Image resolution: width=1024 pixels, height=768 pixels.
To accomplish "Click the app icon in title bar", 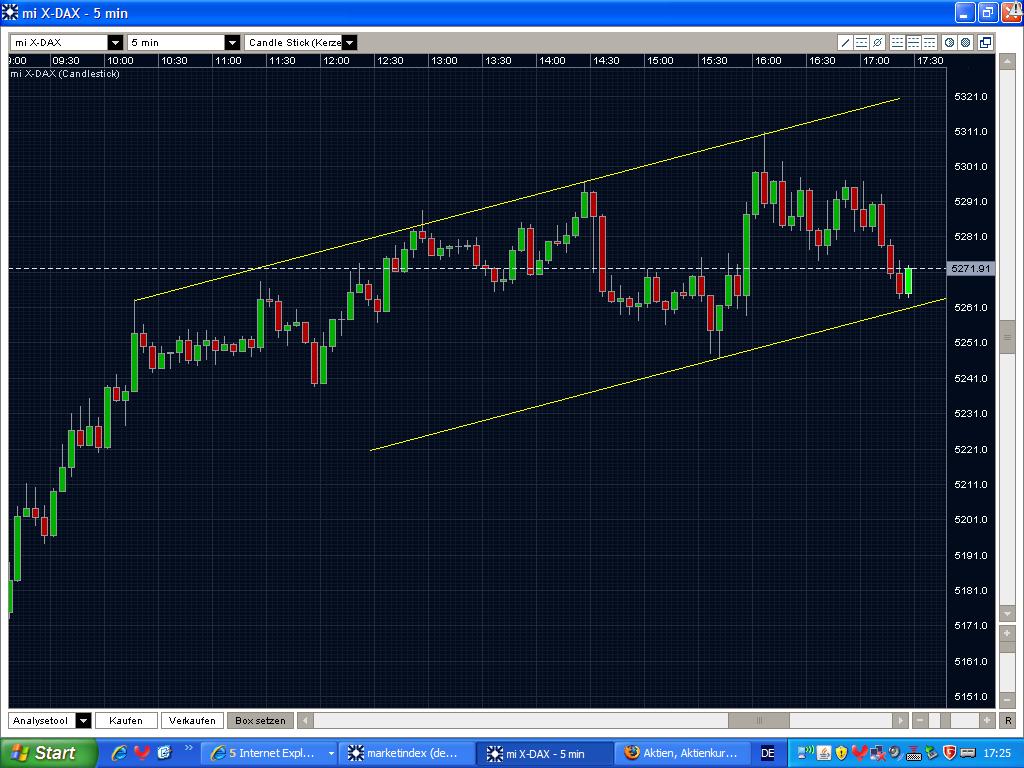I will 10,12.
